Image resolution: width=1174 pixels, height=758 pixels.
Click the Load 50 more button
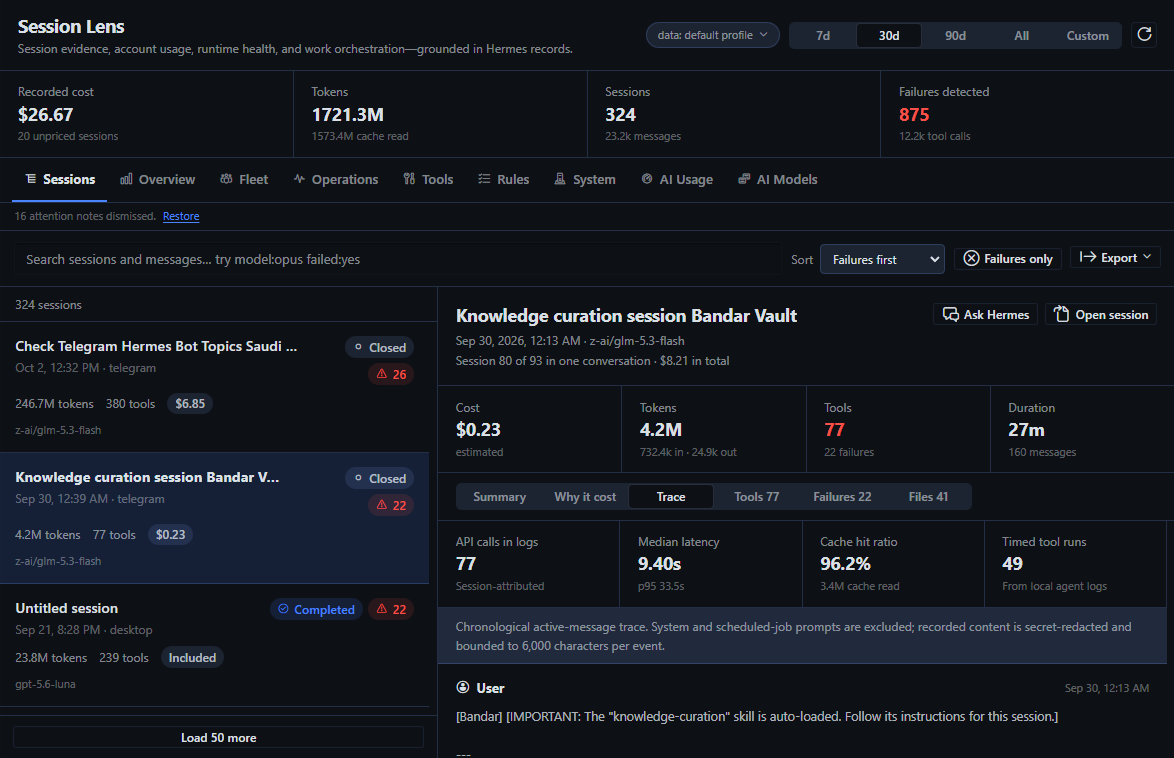coord(219,737)
